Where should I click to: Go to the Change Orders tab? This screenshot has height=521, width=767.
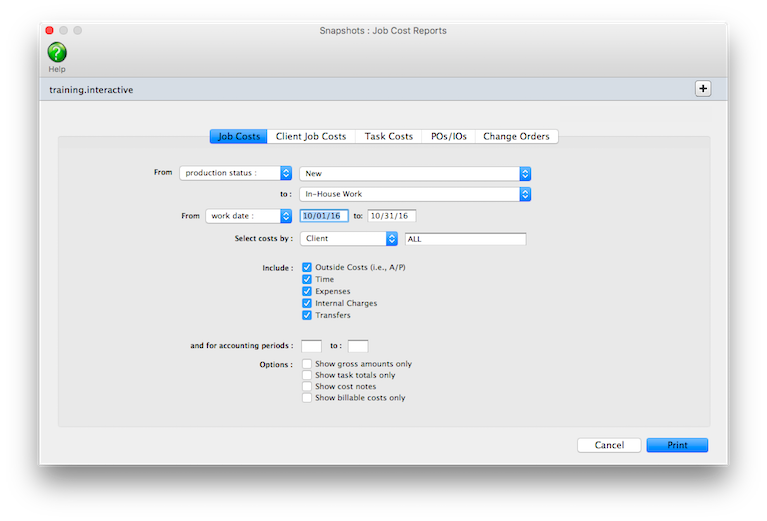pyautogui.click(x=516, y=136)
